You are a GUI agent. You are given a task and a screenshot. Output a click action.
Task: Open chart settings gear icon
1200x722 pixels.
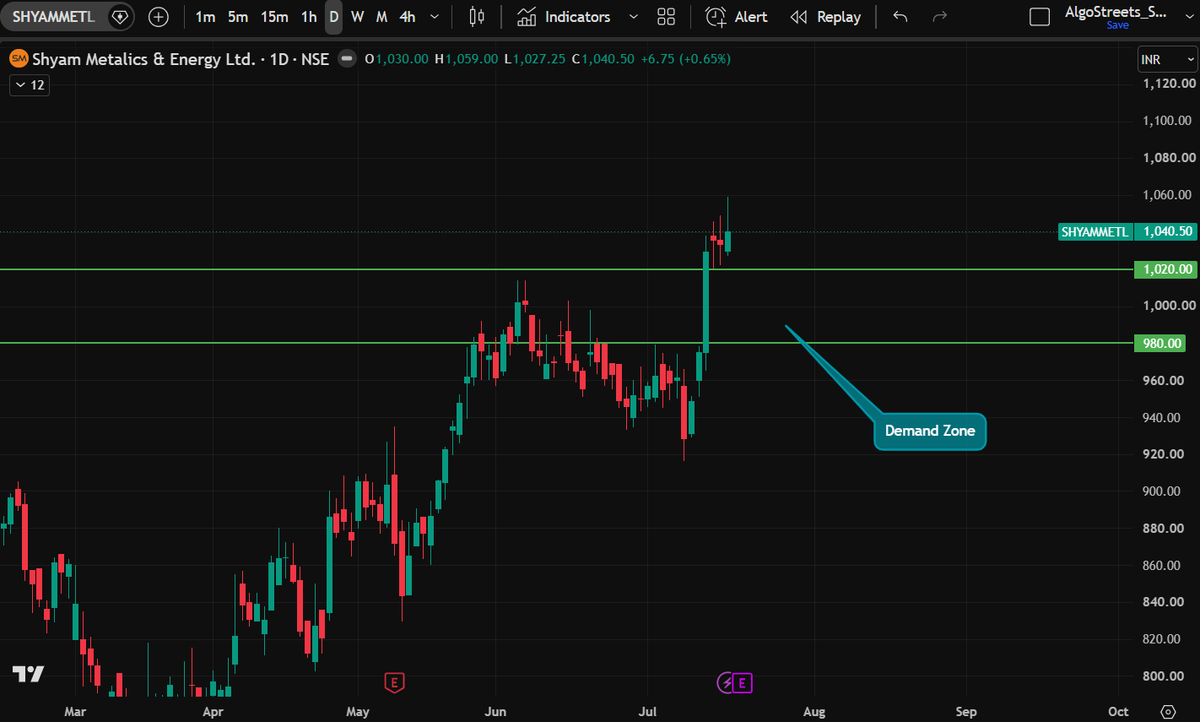(x=1168, y=711)
